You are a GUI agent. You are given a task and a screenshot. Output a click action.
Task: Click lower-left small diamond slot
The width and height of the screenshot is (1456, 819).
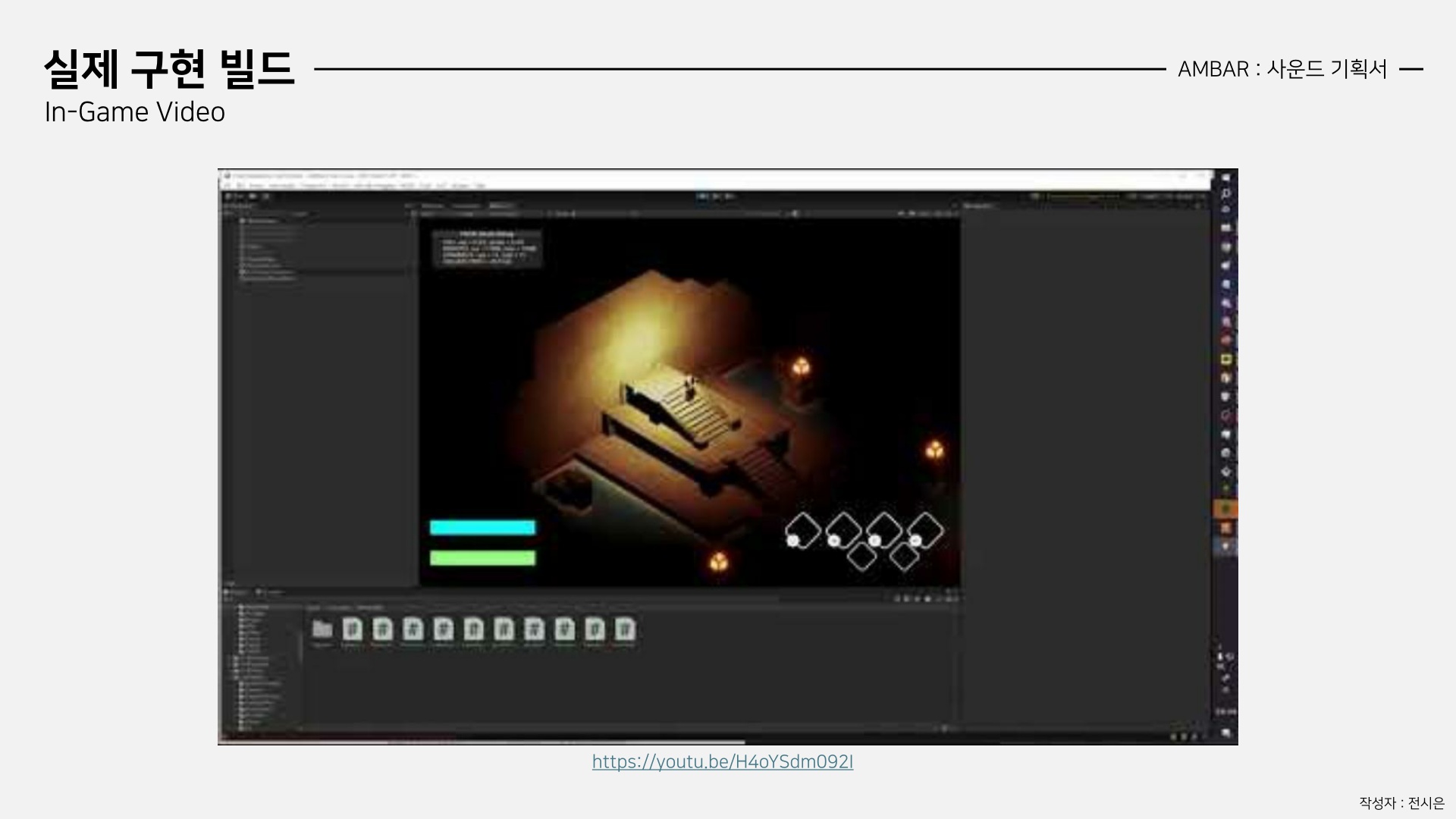click(x=861, y=556)
